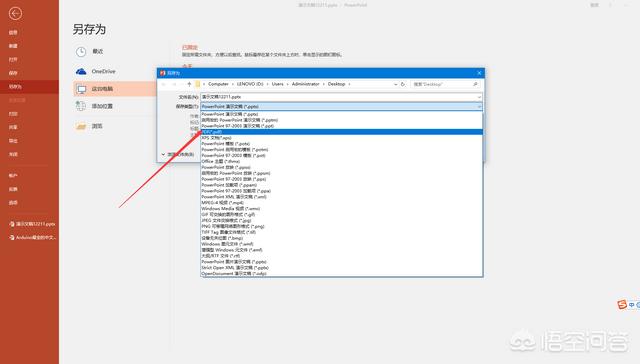Viewport: 640px width, 364px height.
Task: Select Strict Open XML (*.pptx) option
Action: pyautogui.click(x=342, y=268)
